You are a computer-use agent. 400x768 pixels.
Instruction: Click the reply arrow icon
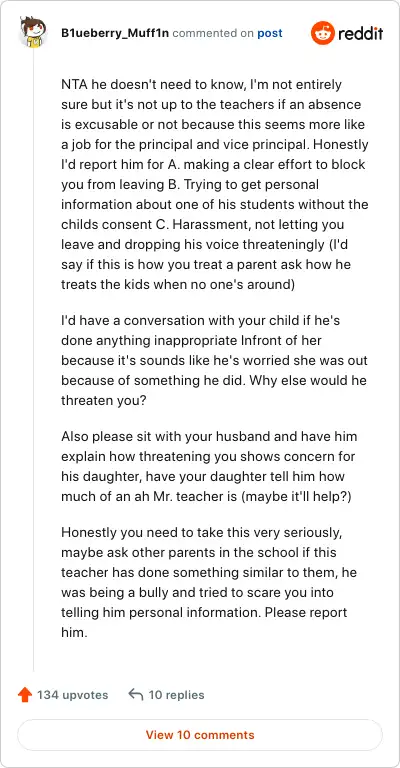pos(135,694)
